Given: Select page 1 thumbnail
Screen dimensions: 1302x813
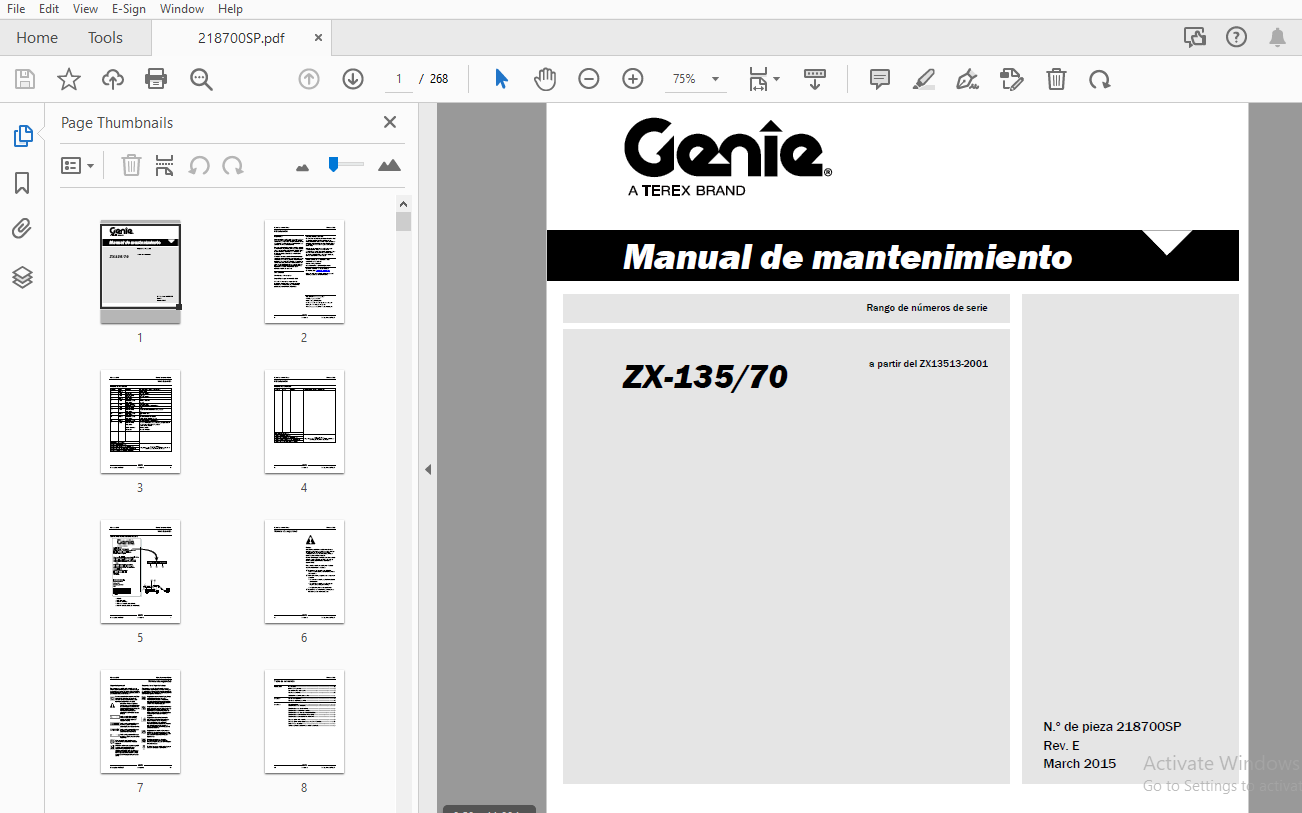Looking at the screenshot, I should click(x=140, y=272).
